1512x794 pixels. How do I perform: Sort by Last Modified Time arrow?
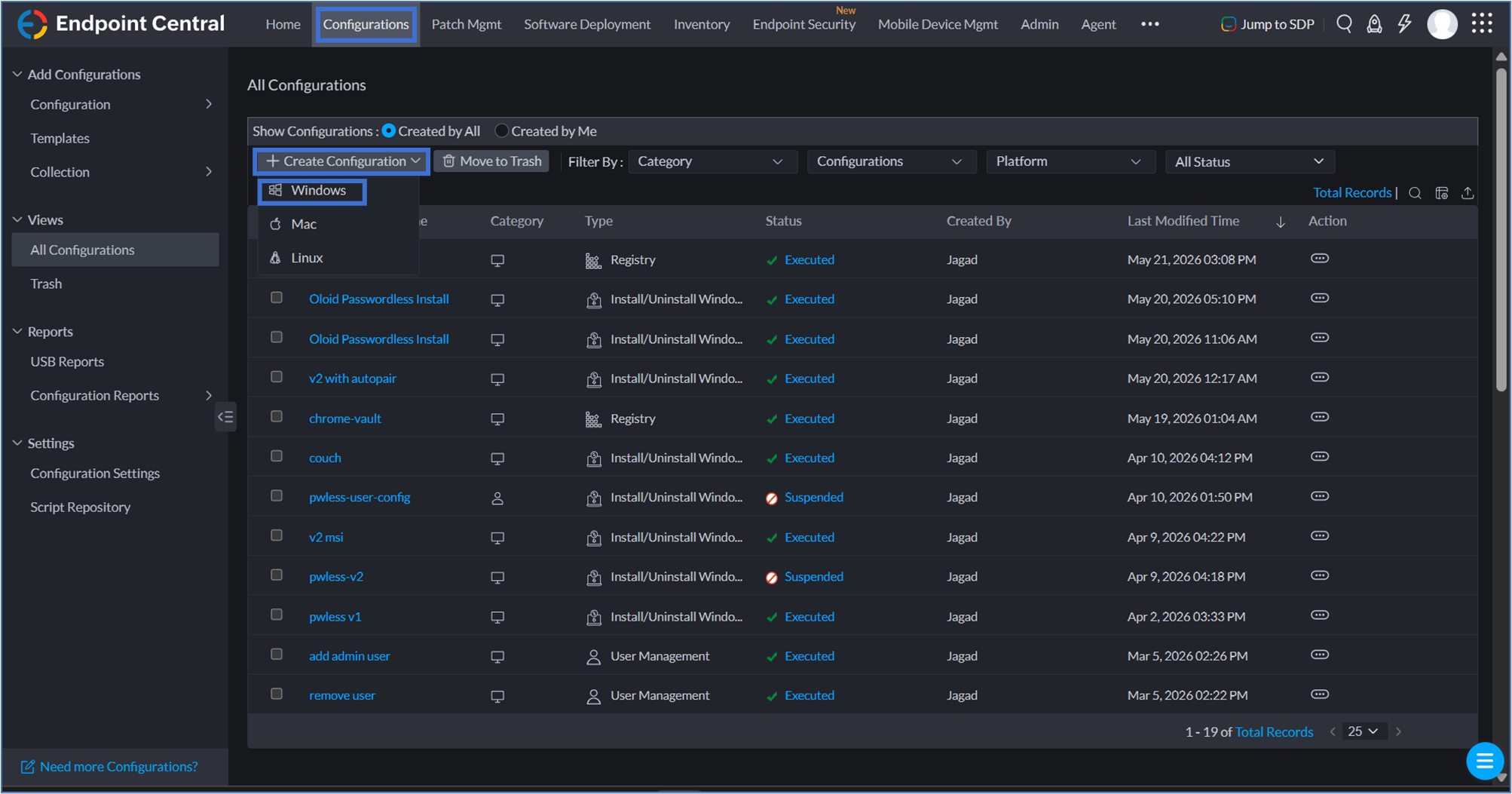click(1281, 222)
